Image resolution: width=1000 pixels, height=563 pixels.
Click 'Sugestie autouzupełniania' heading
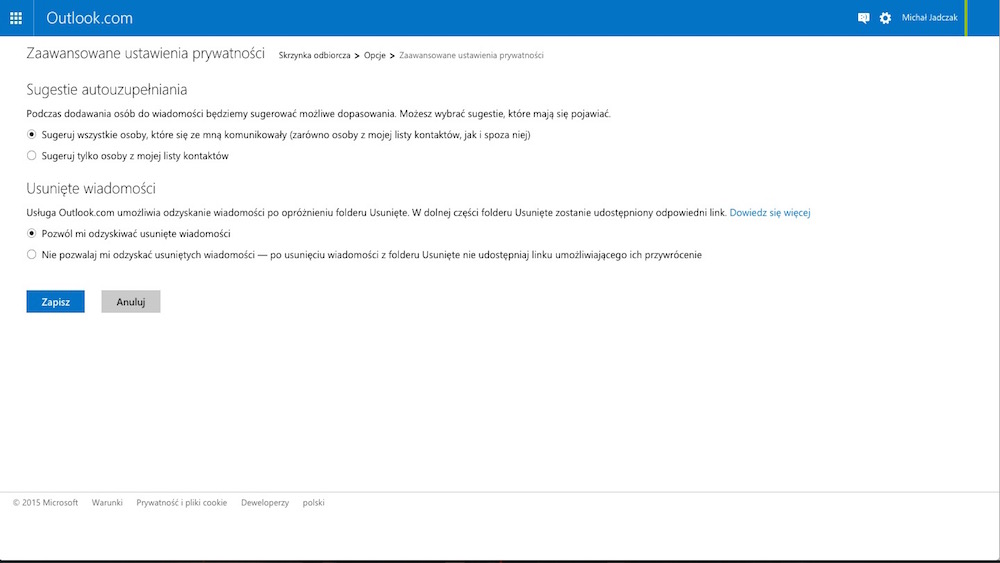107,90
